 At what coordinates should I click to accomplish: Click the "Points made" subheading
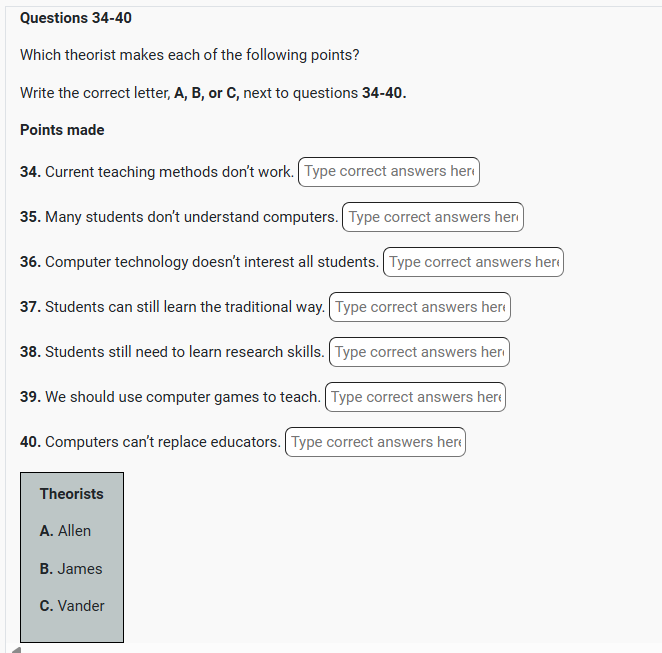pyautogui.click(x=62, y=130)
